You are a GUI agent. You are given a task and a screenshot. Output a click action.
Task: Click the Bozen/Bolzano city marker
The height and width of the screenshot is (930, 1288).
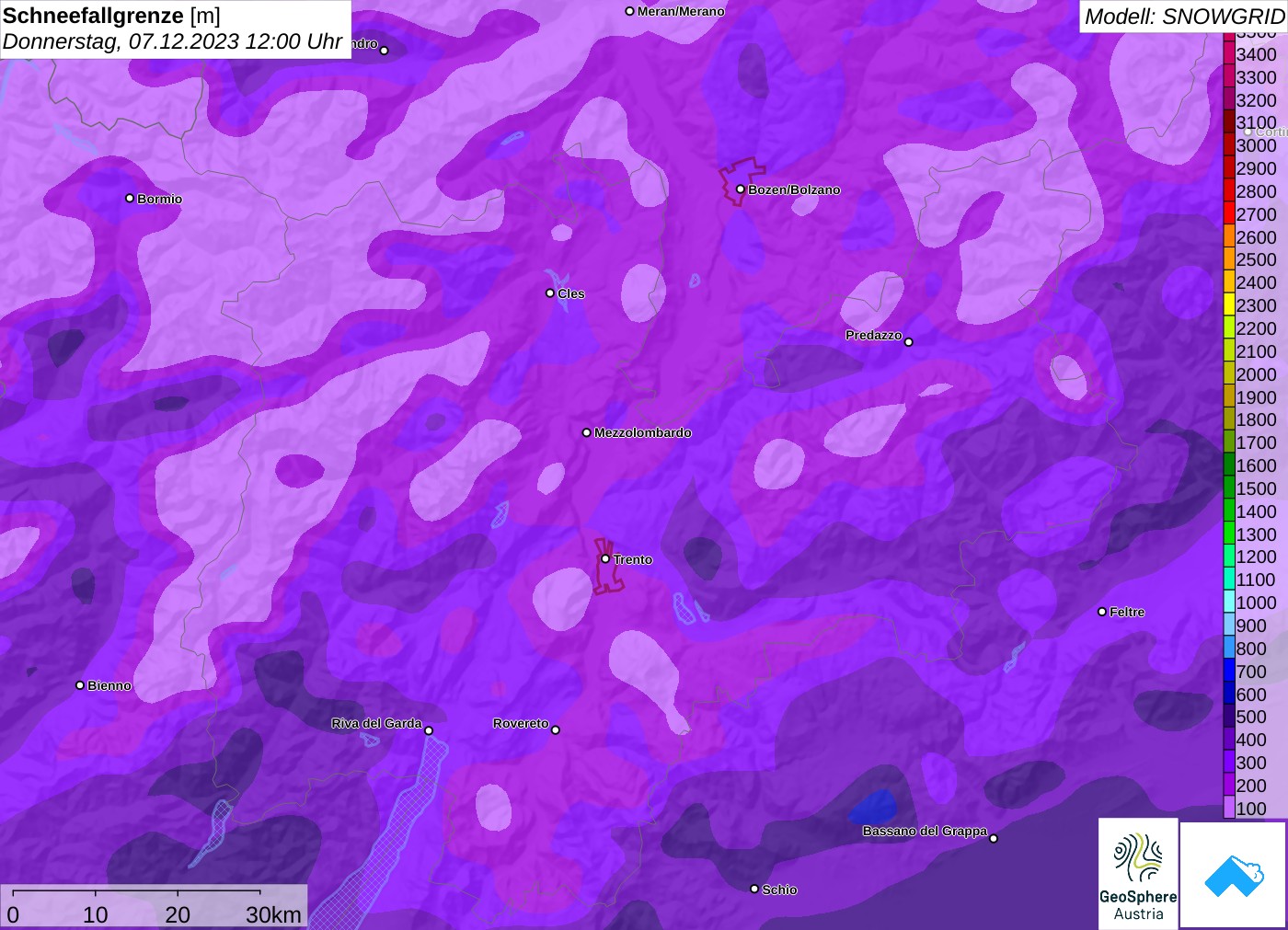741,189
